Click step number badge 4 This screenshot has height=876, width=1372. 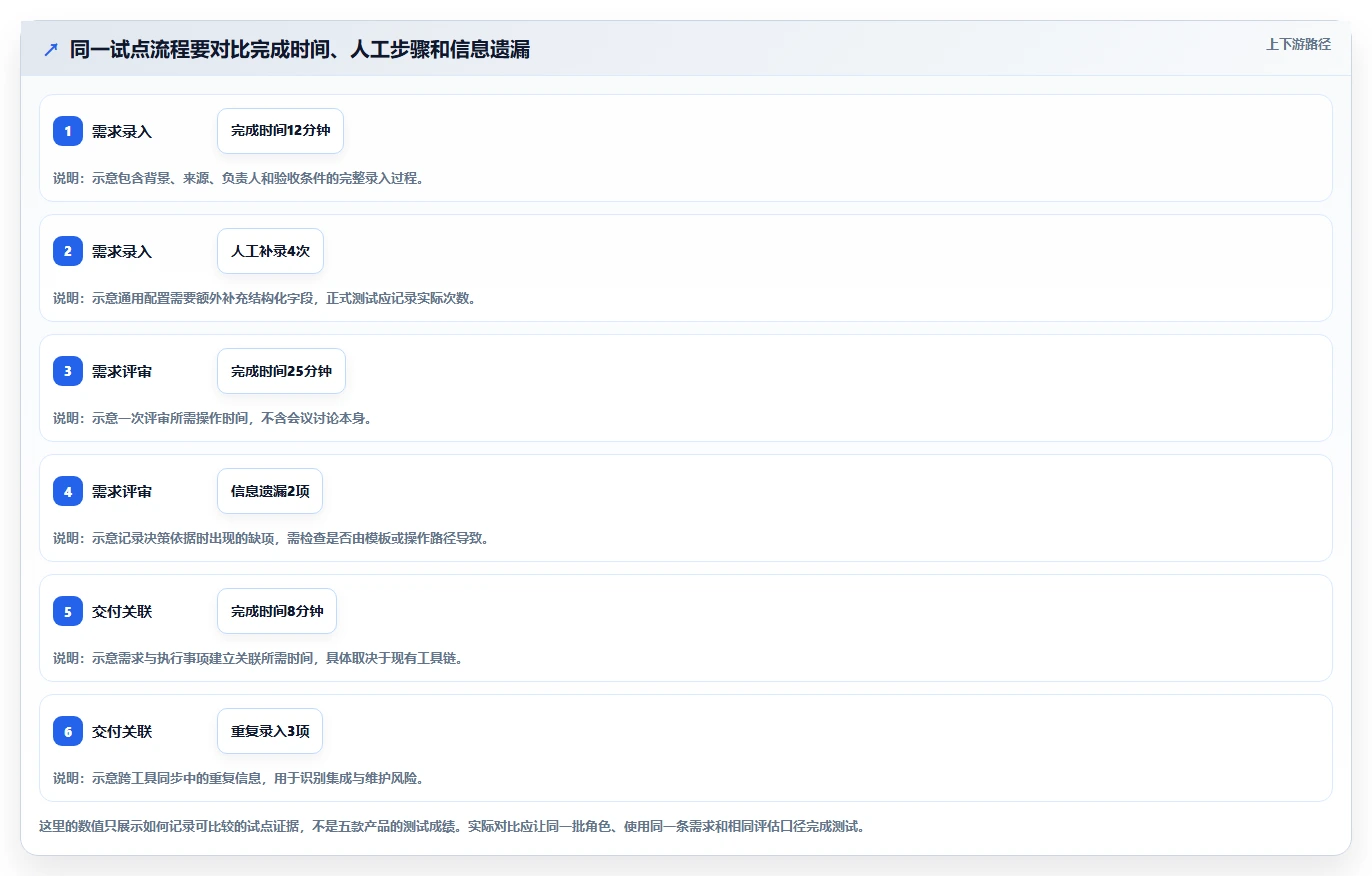pos(68,491)
